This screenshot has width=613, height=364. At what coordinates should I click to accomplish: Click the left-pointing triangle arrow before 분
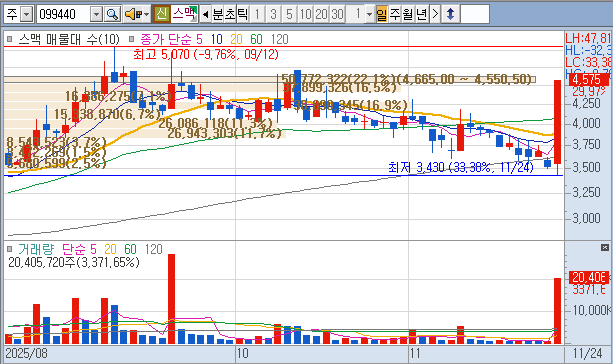[x=205, y=14]
